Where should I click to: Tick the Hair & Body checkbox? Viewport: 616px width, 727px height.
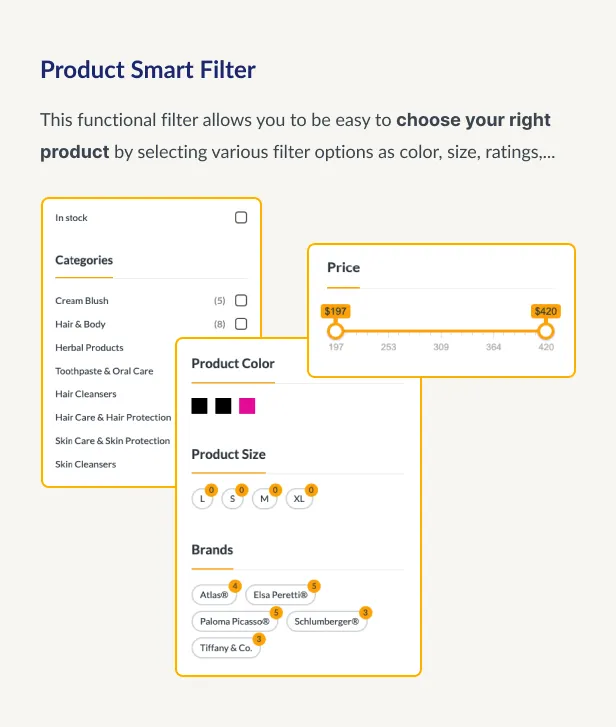pos(241,324)
